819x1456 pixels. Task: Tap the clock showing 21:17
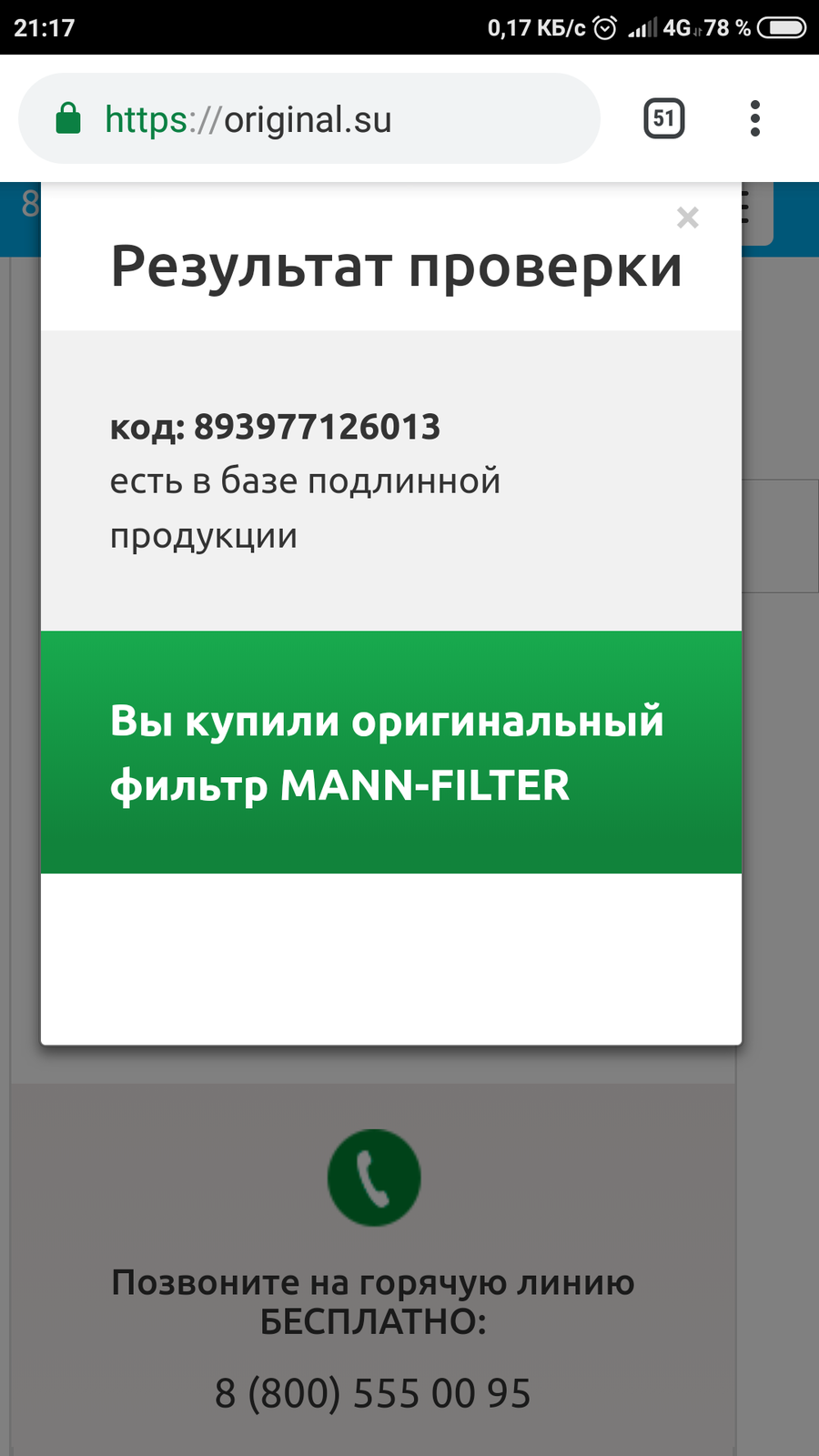tap(44, 28)
